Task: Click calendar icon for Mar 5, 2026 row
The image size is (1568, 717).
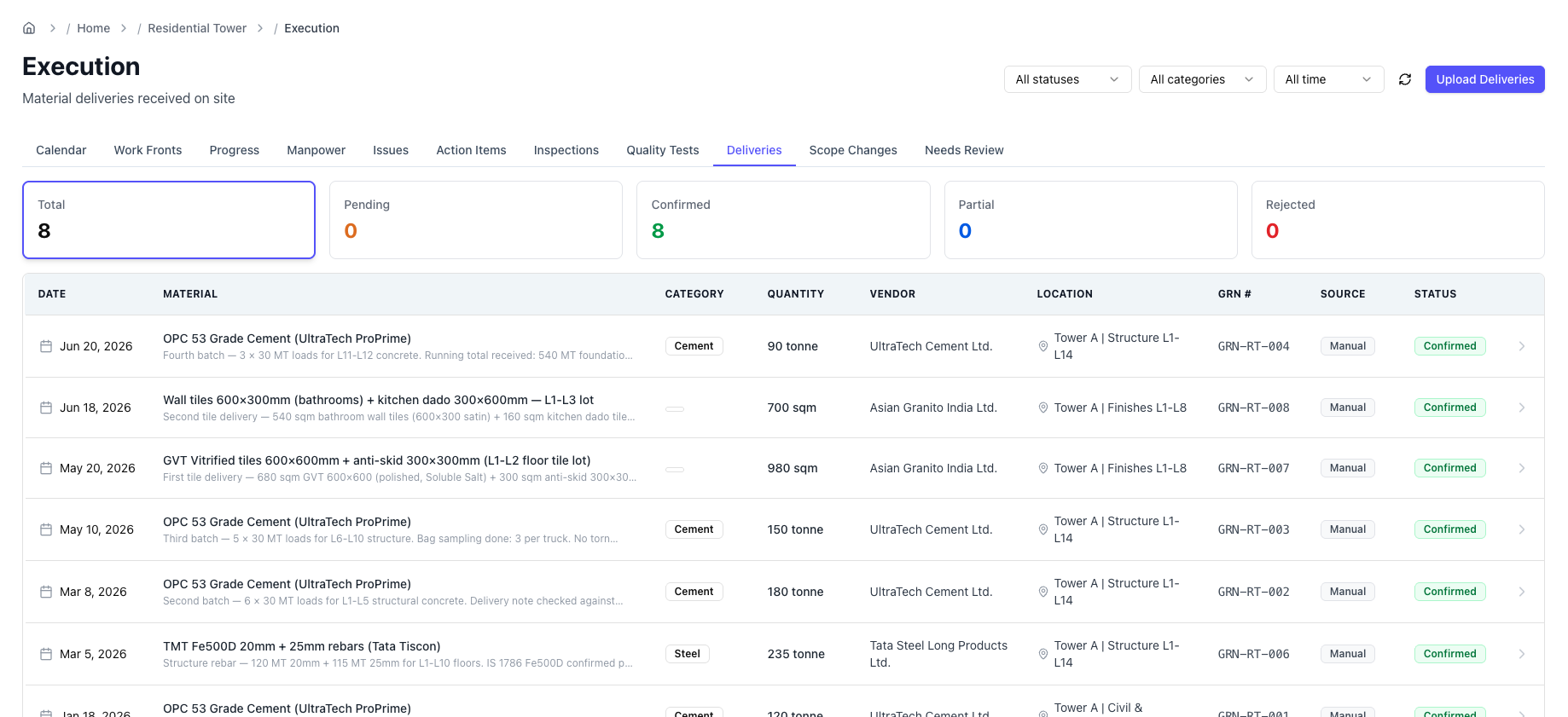Action: pos(46,654)
